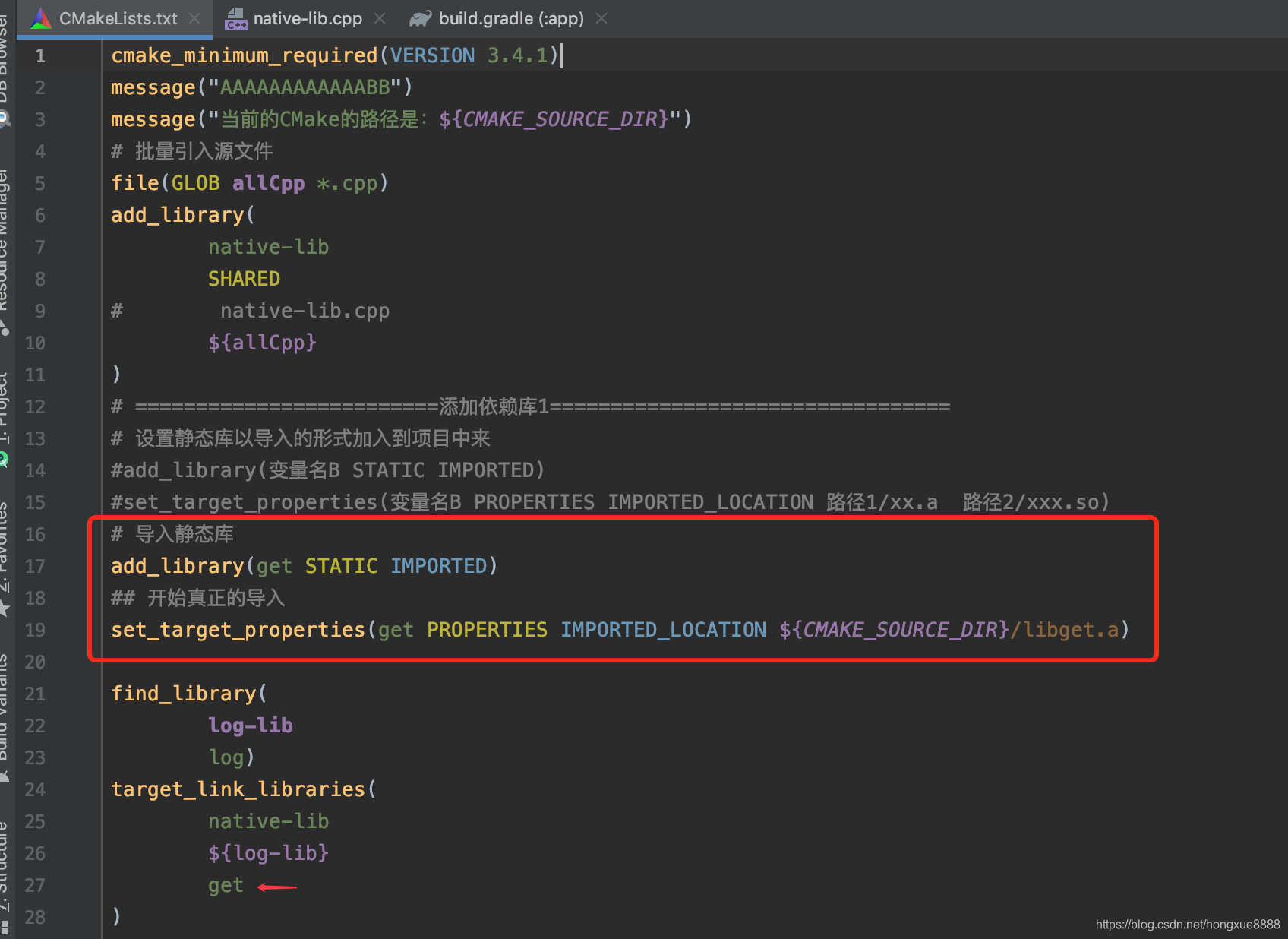The image size is (1288, 939).
Task: Click the CMake file icon on CMakeLists.txt tab
Action: [x=41, y=18]
